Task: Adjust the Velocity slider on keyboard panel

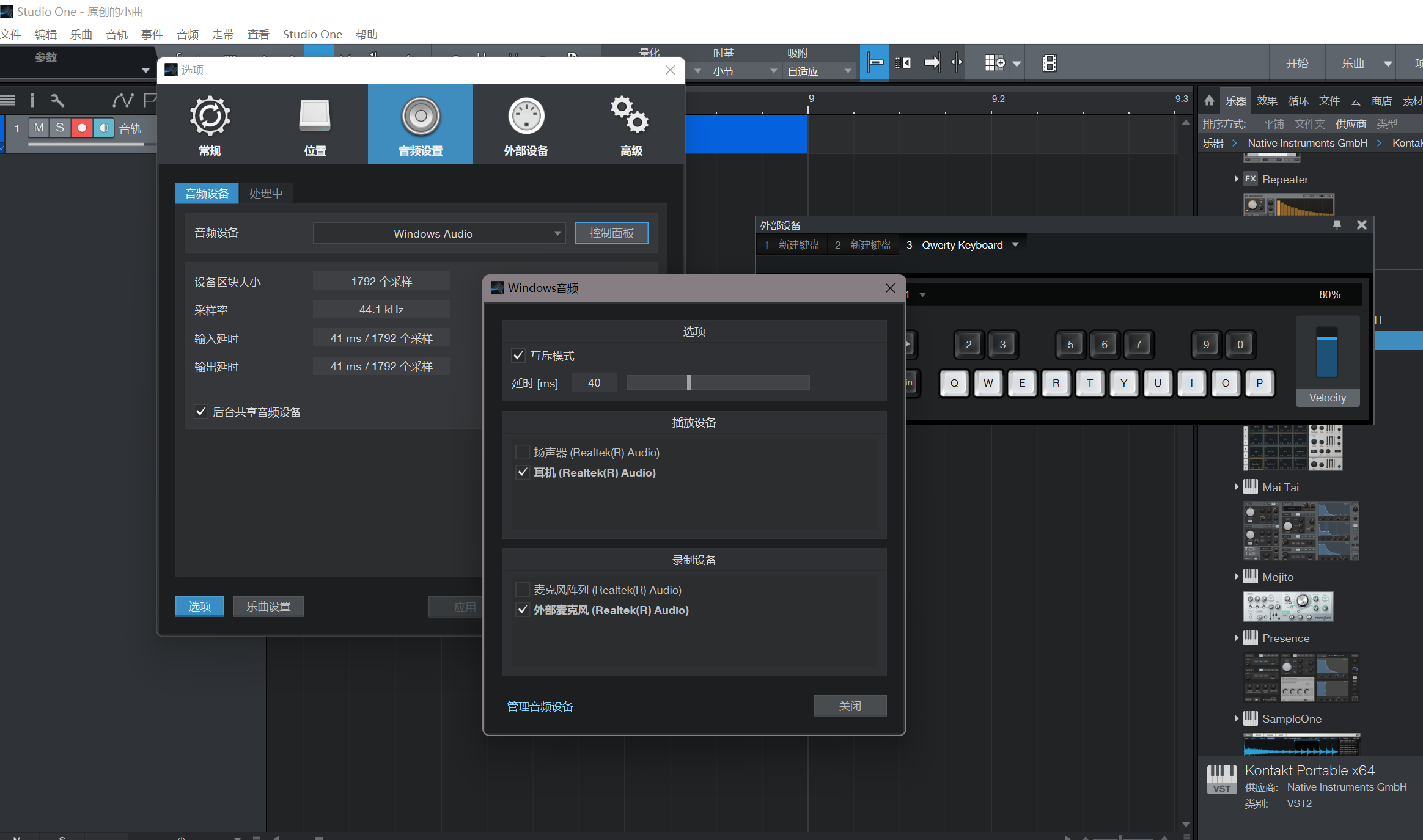Action: pos(1326,352)
